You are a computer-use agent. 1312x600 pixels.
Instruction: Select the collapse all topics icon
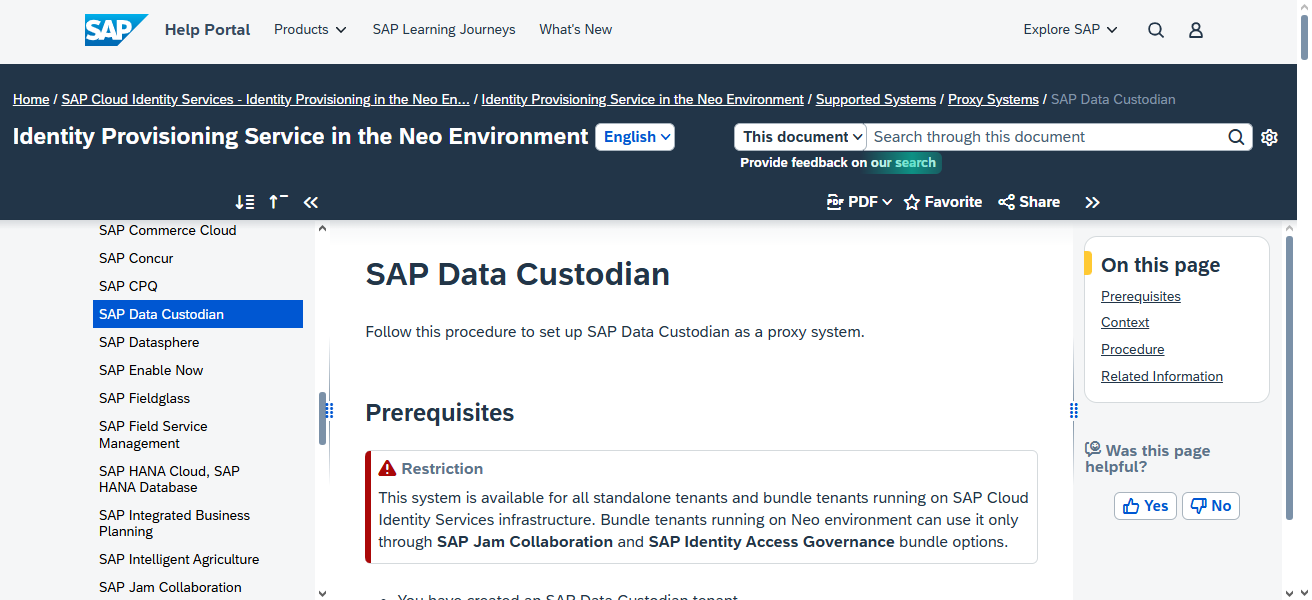pyautogui.click(x=278, y=201)
